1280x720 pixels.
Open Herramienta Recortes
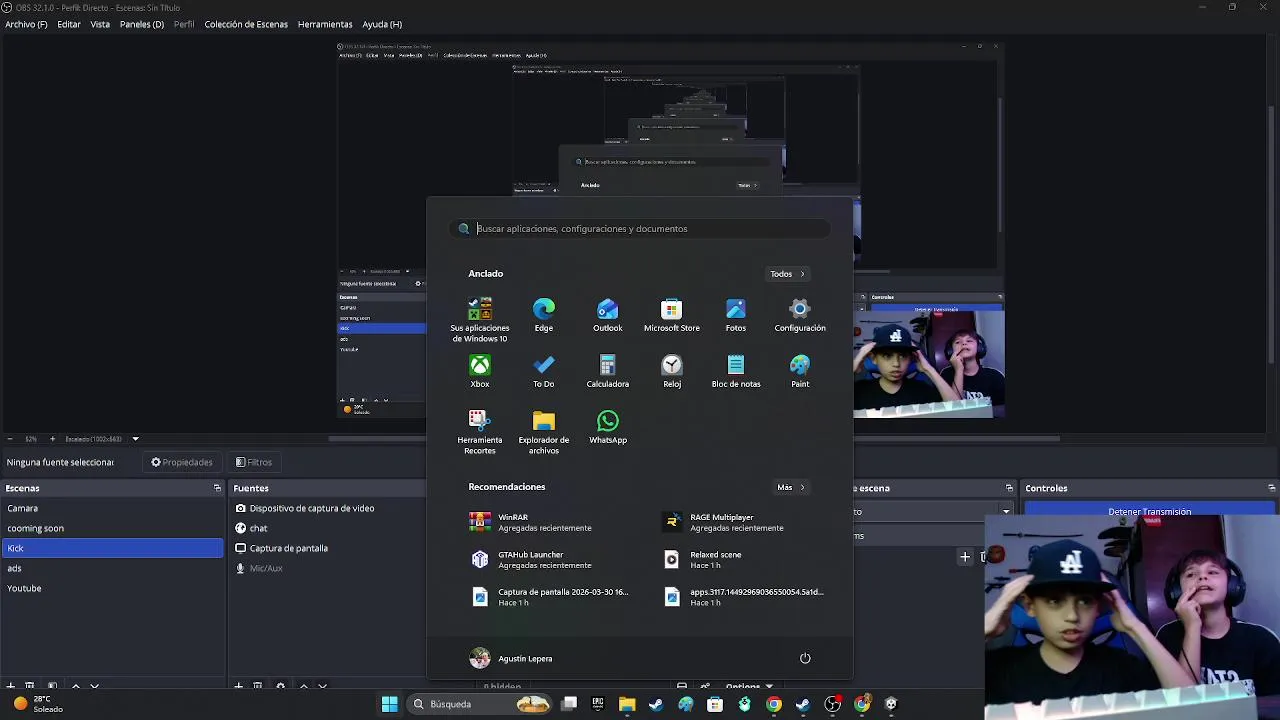point(480,432)
